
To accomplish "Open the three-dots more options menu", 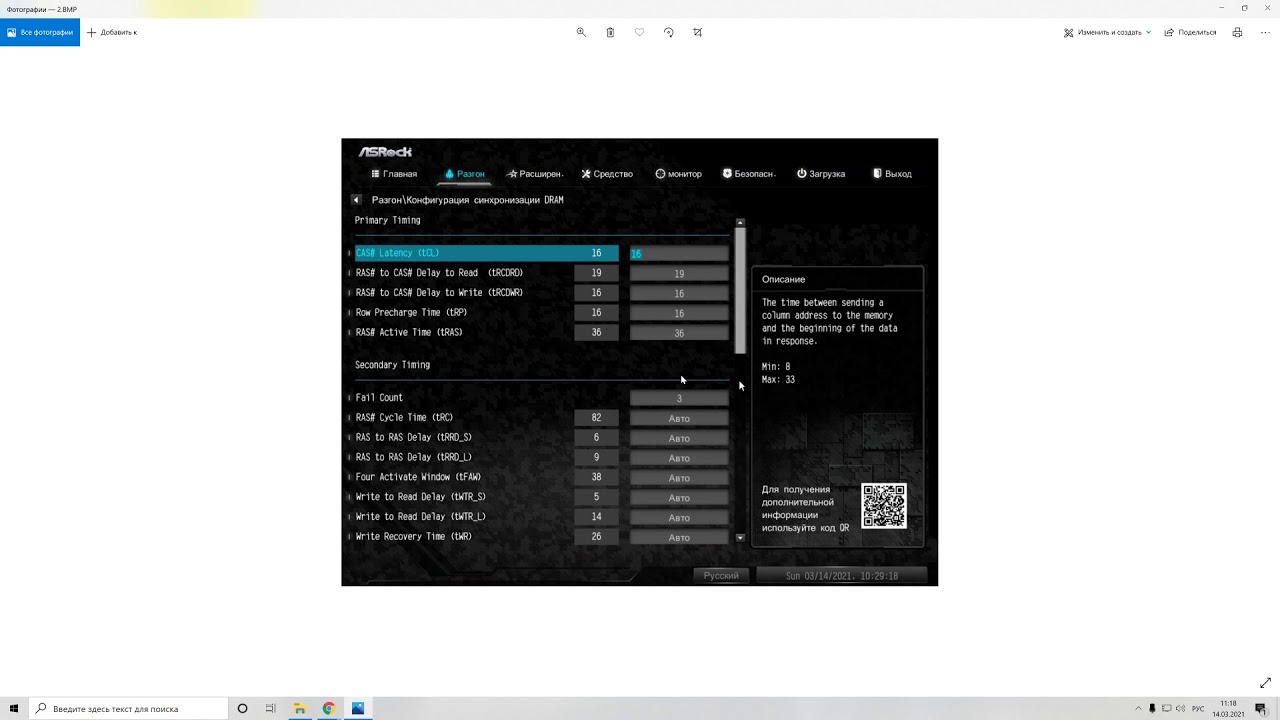I will click(1265, 32).
